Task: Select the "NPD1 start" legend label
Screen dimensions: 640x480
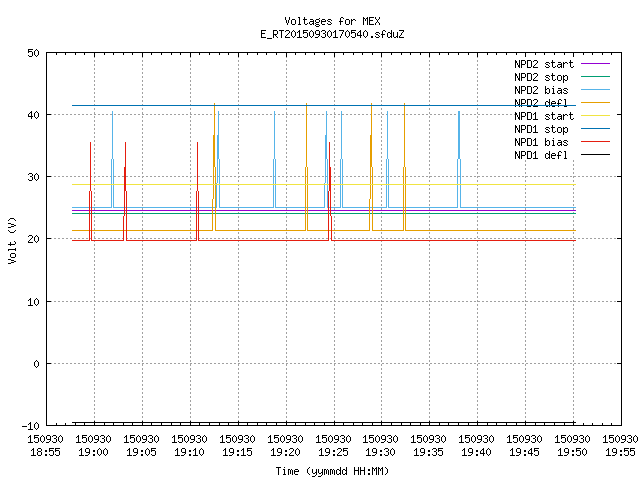Action: click(x=544, y=116)
